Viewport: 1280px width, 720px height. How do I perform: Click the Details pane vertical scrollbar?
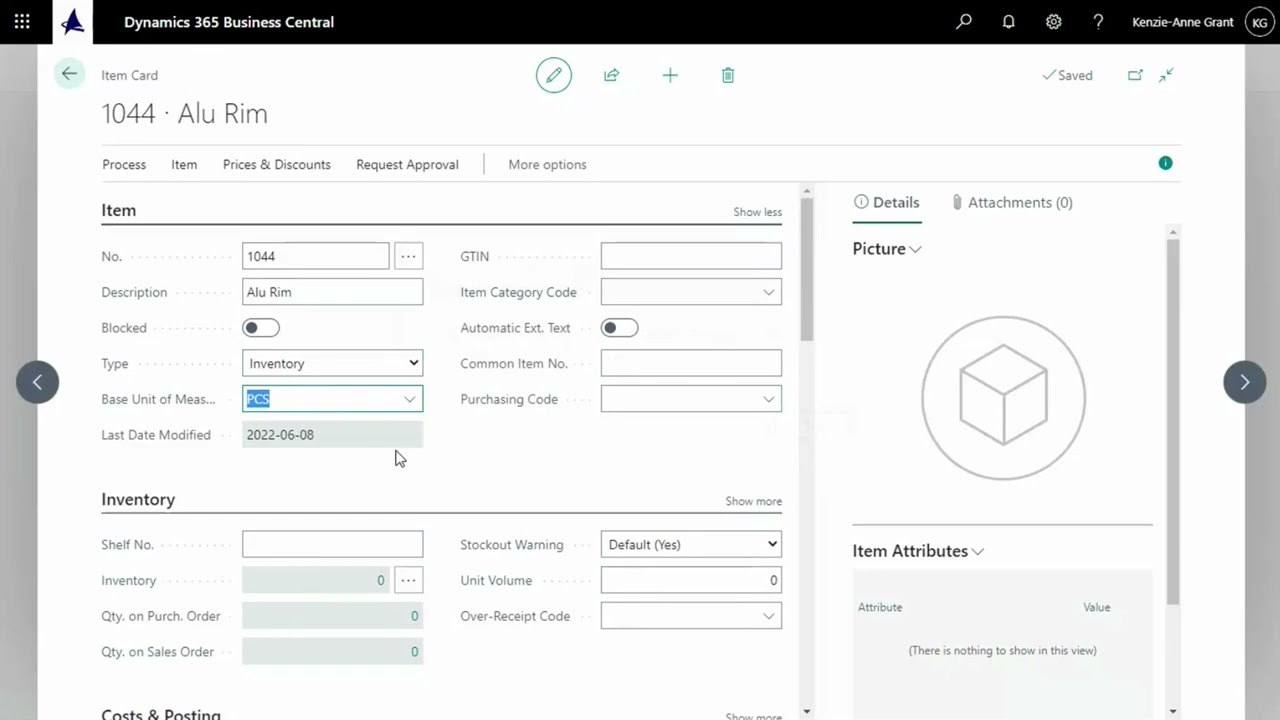(x=1173, y=420)
